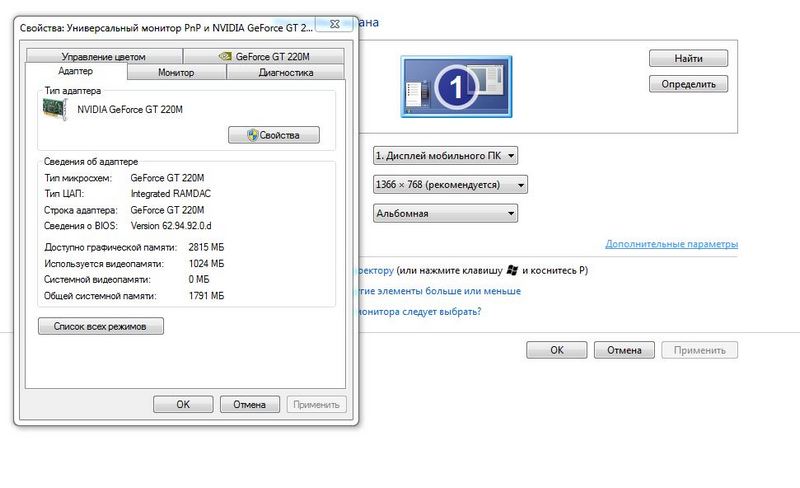Open the Диагностика tab
The image size is (800, 488).
point(285,73)
